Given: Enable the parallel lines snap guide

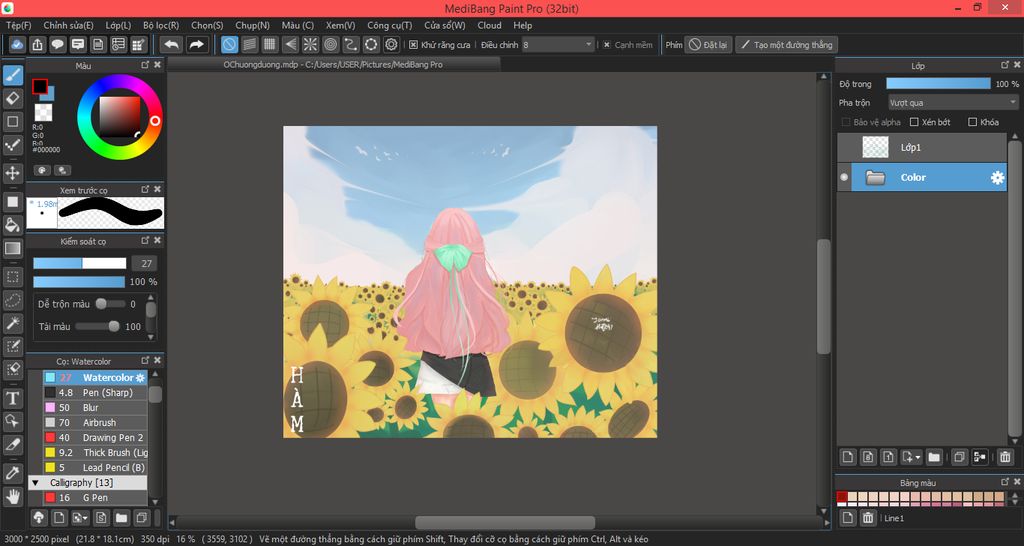Looking at the screenshot, I should click(x=249, y=44).
